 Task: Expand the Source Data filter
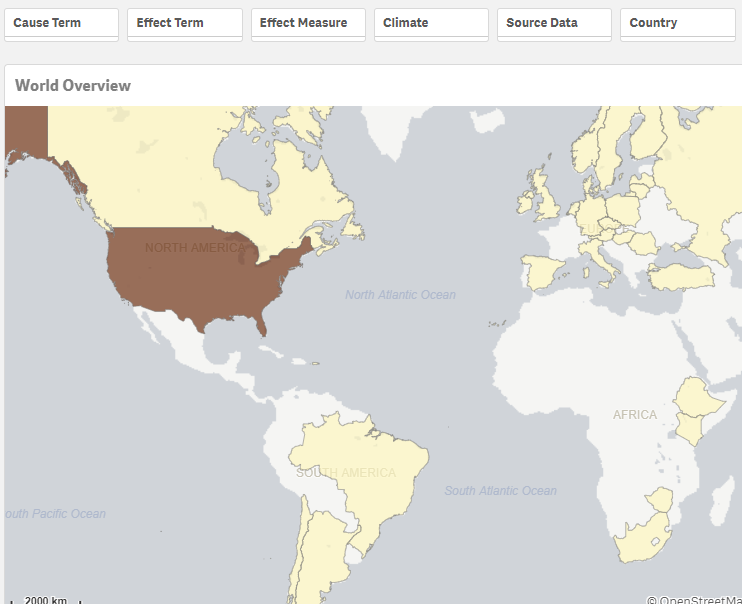click(x=554, y=23)
